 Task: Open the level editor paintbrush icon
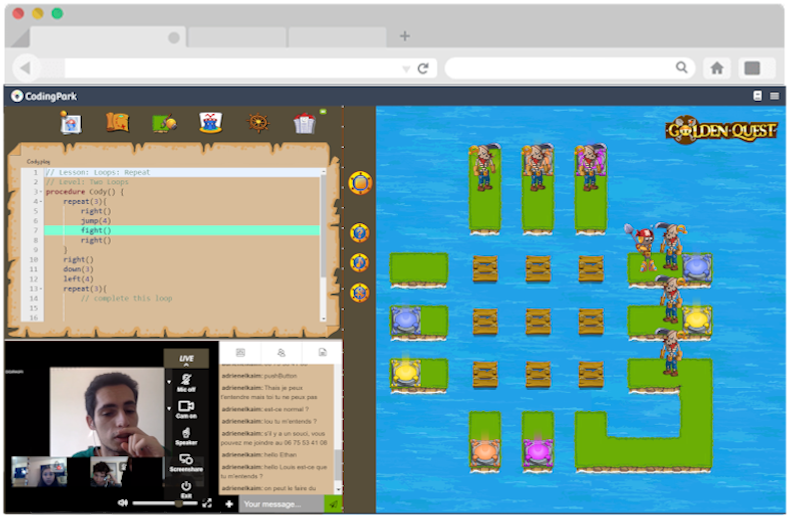[164, 123]
